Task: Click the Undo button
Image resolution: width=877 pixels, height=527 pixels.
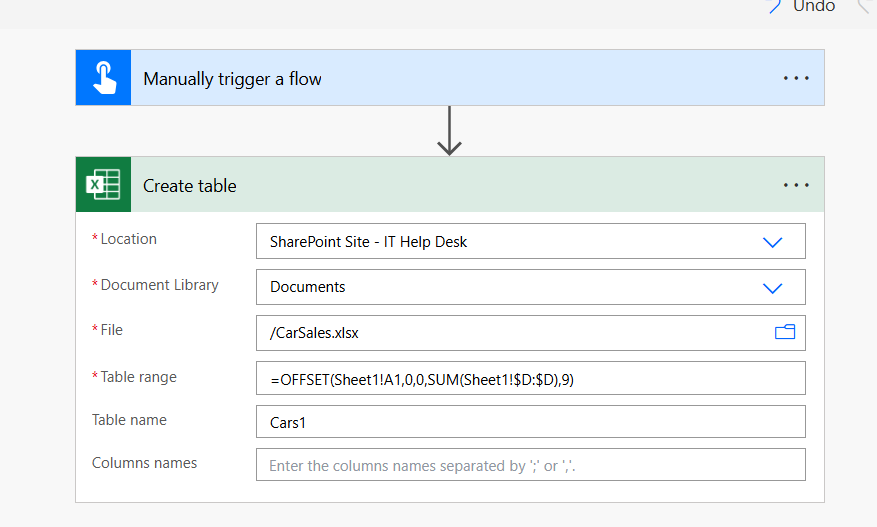Action: [802, 7]
